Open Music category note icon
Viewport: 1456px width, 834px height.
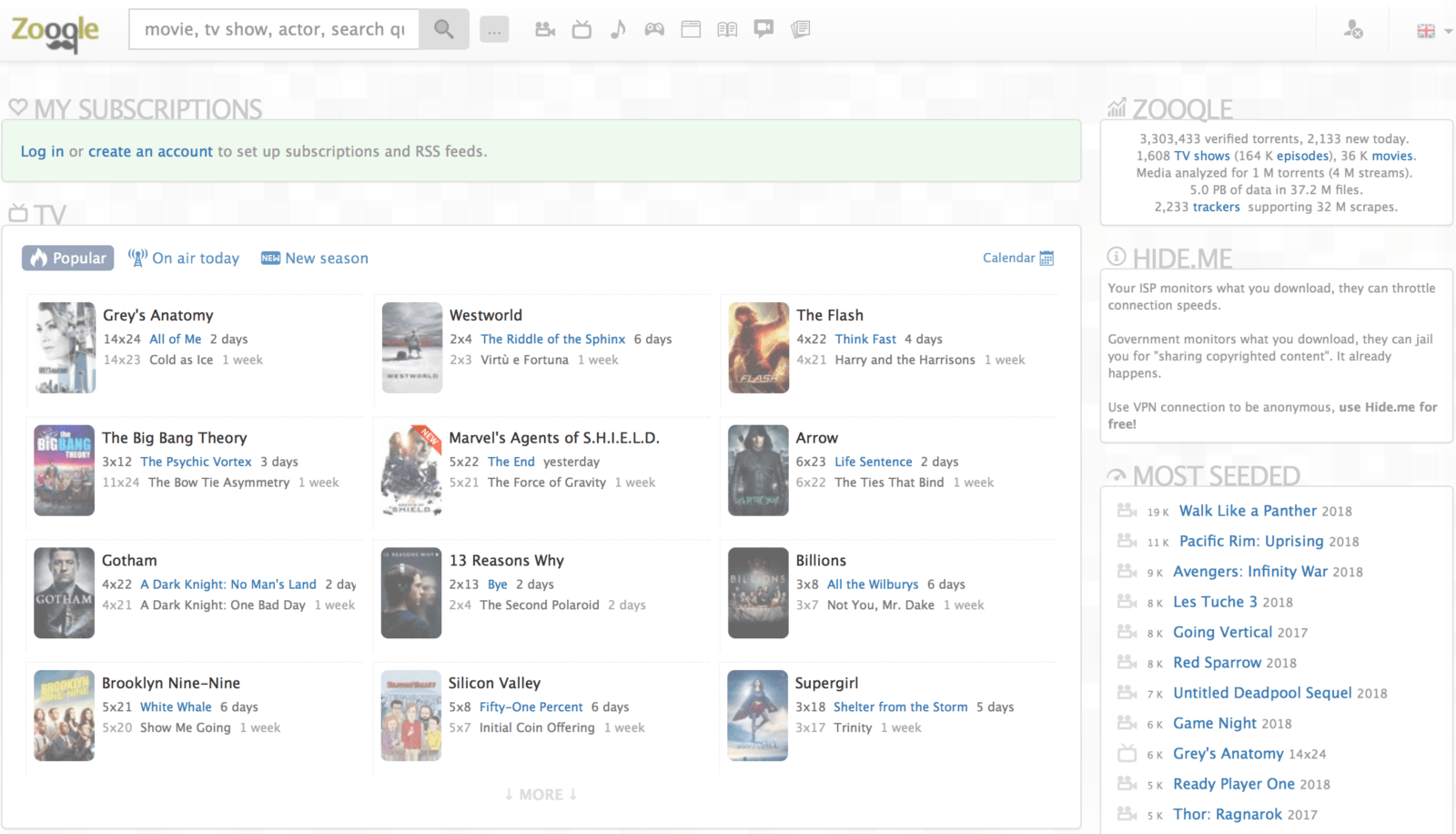618,29
